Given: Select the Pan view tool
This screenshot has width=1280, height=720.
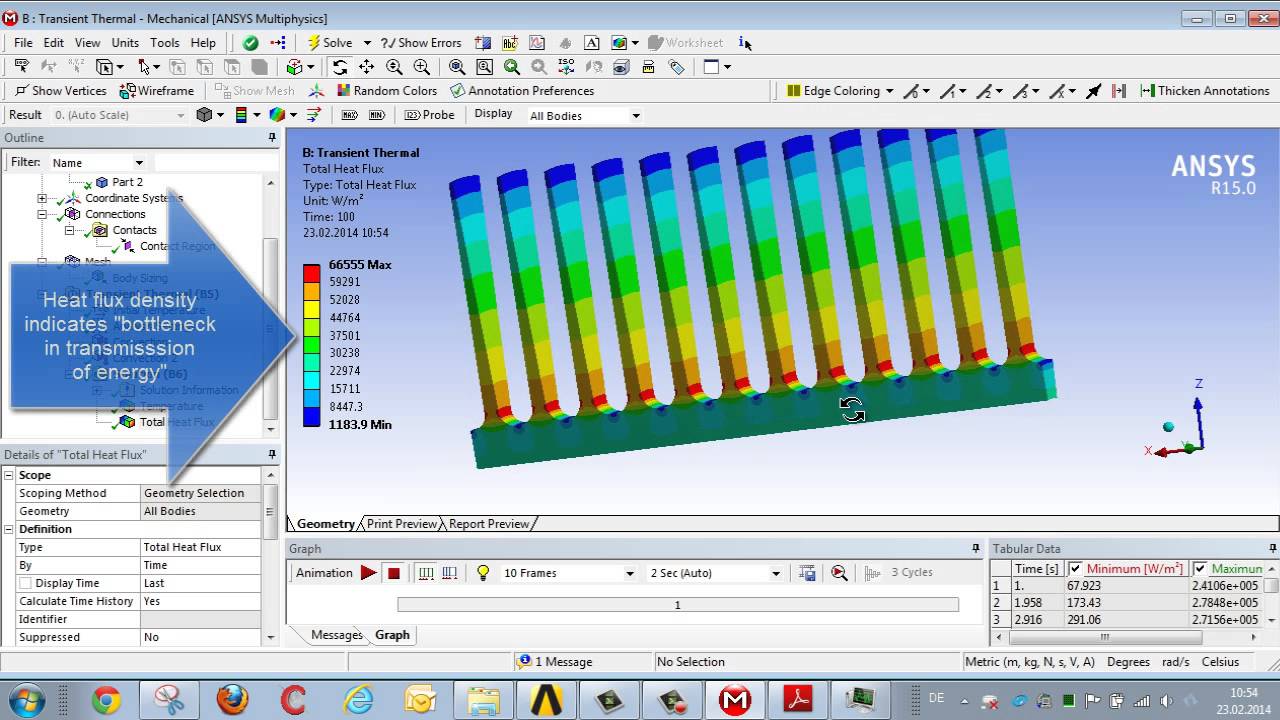Looking at the screenshot, I should pyautogui.click(x=367, y=67).
